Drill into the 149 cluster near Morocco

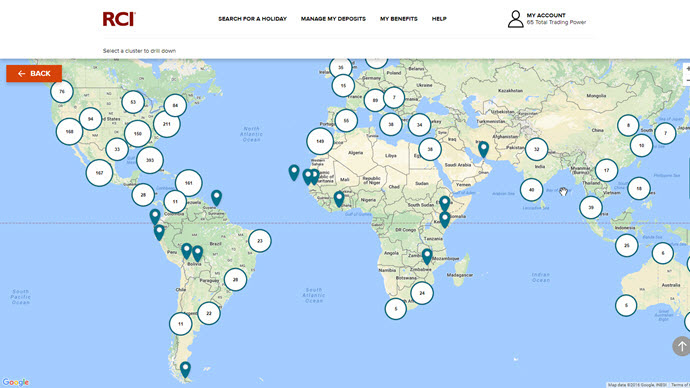(x=320, y=141)
